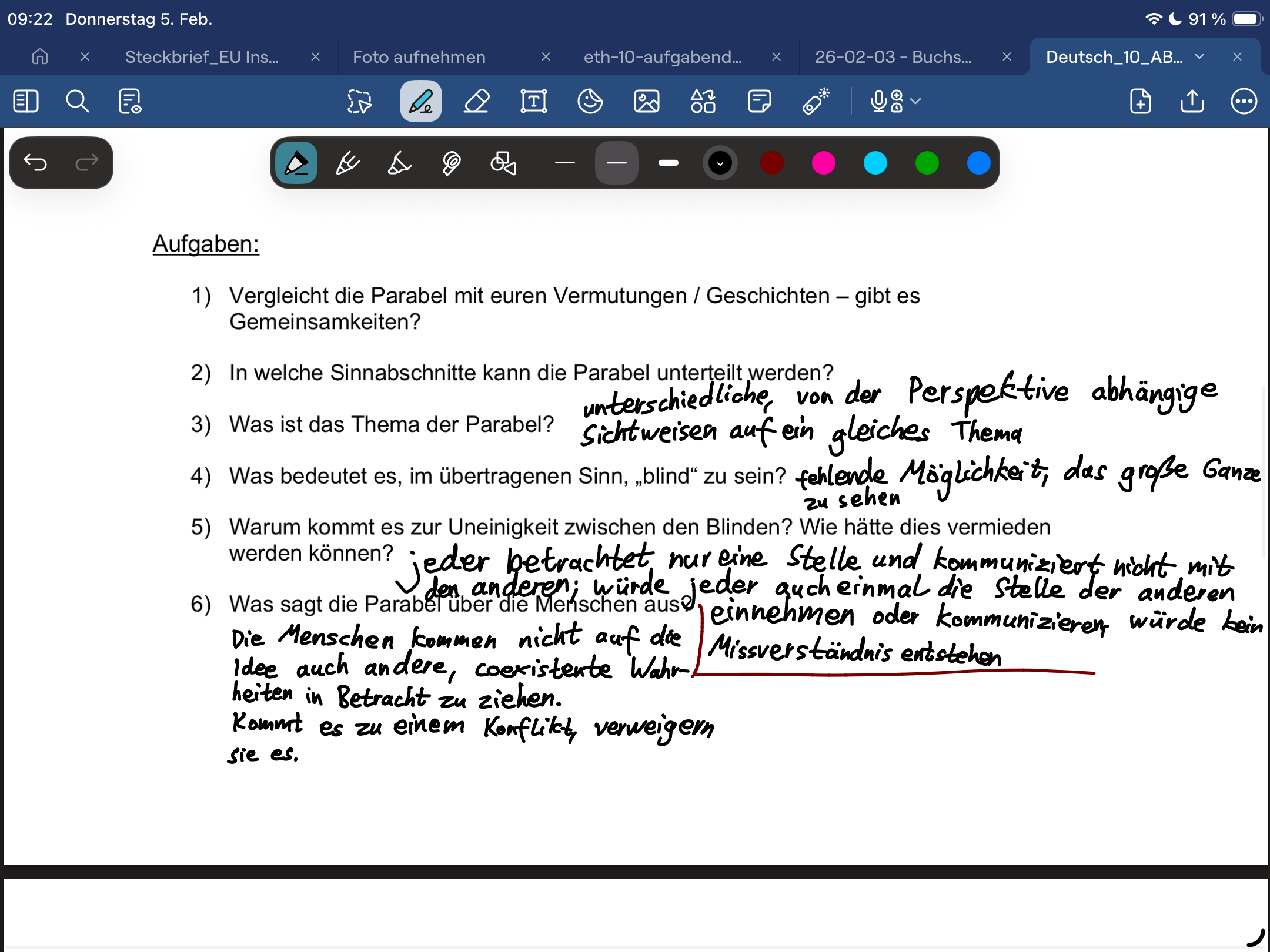Select the laser pointer tool
Viewport: 1270px width, 952px height.
tap(816, 101)
